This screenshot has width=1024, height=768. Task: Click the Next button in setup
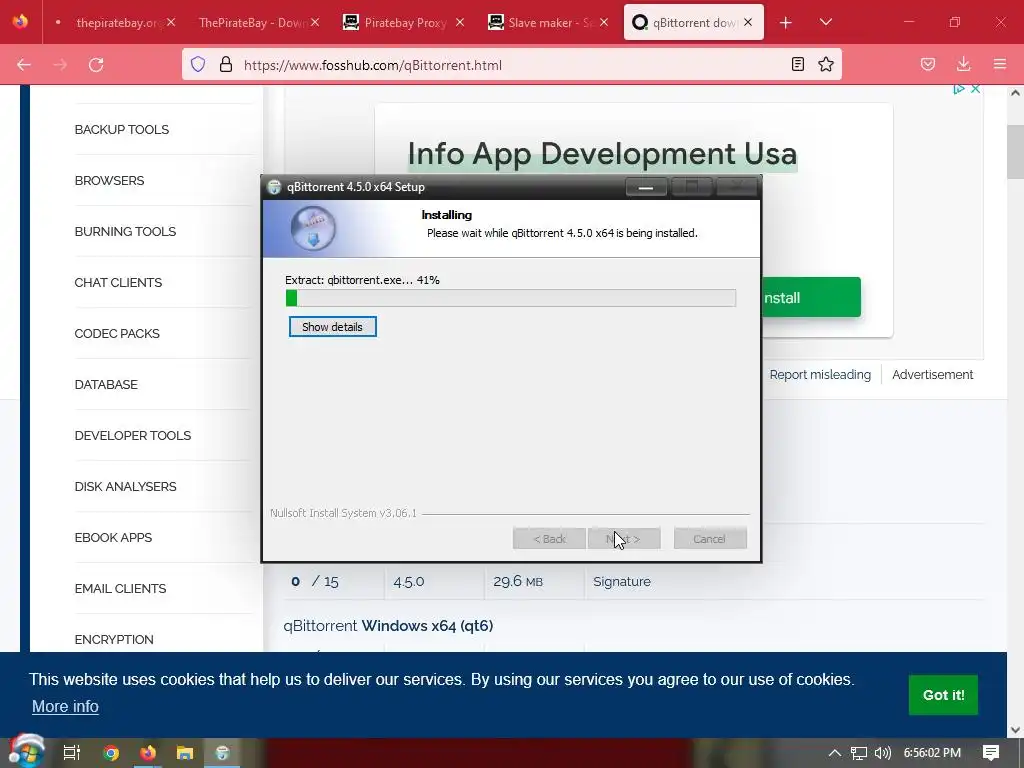[624, 539]
